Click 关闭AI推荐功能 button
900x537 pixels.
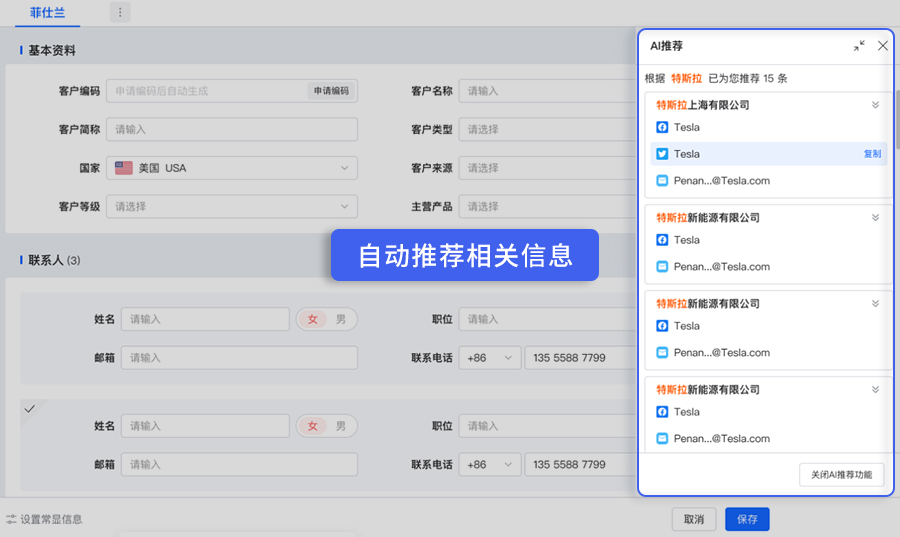841,474
